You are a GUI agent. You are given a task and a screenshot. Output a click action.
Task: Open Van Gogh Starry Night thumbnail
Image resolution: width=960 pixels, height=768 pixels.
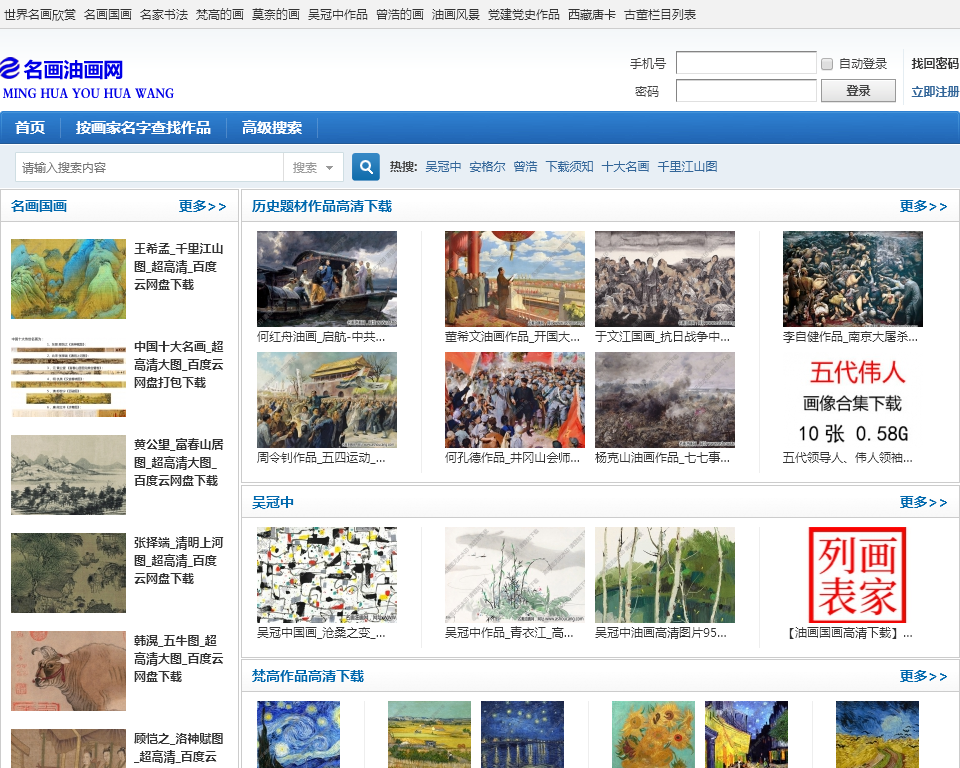(x=299, y=734)
